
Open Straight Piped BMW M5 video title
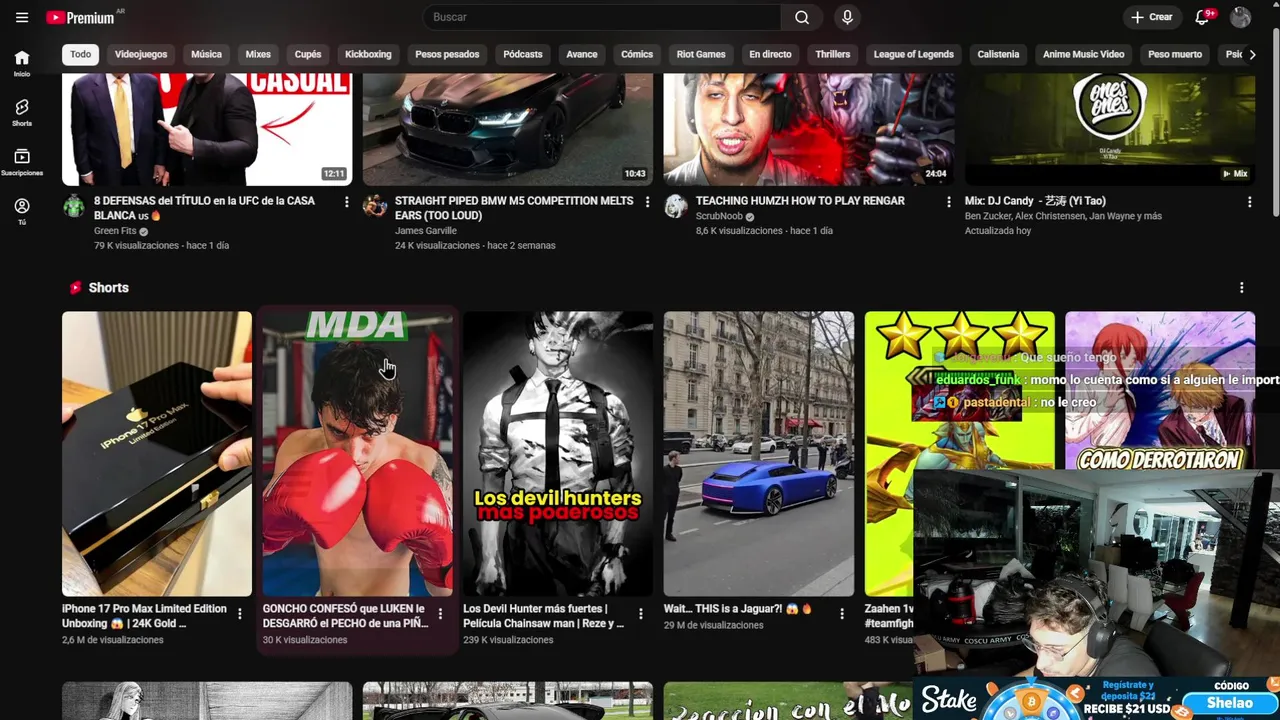pyautogui.click(x=514, y=208)
